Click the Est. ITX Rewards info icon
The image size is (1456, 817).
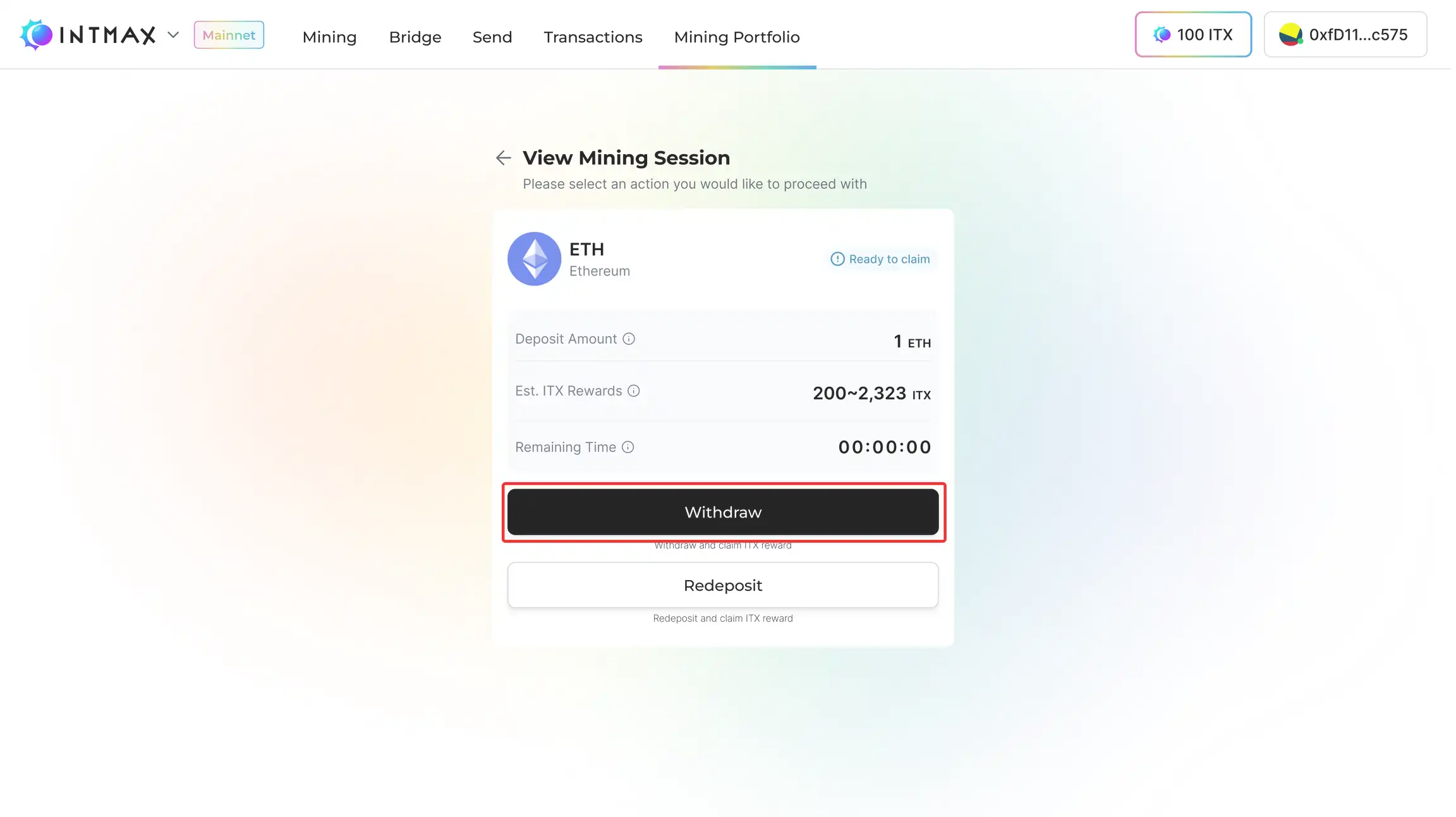point(634,390)
